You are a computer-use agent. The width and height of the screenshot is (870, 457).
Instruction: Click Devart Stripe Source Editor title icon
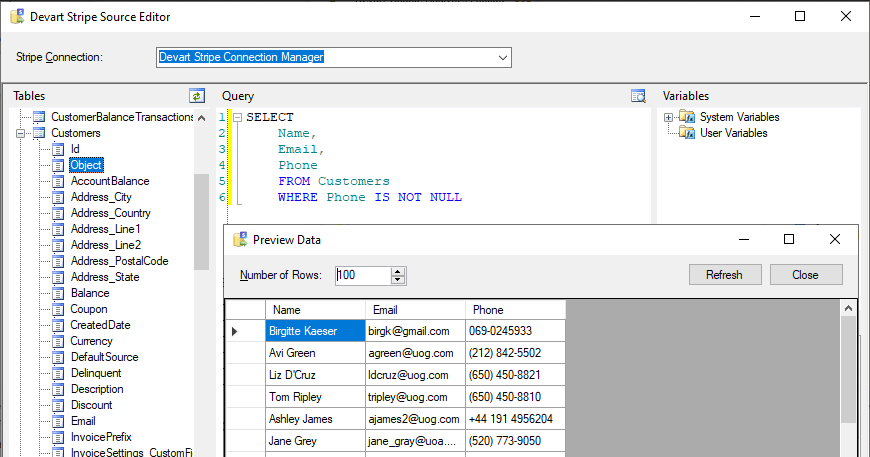pyautogui.click(x=17, y=17)
